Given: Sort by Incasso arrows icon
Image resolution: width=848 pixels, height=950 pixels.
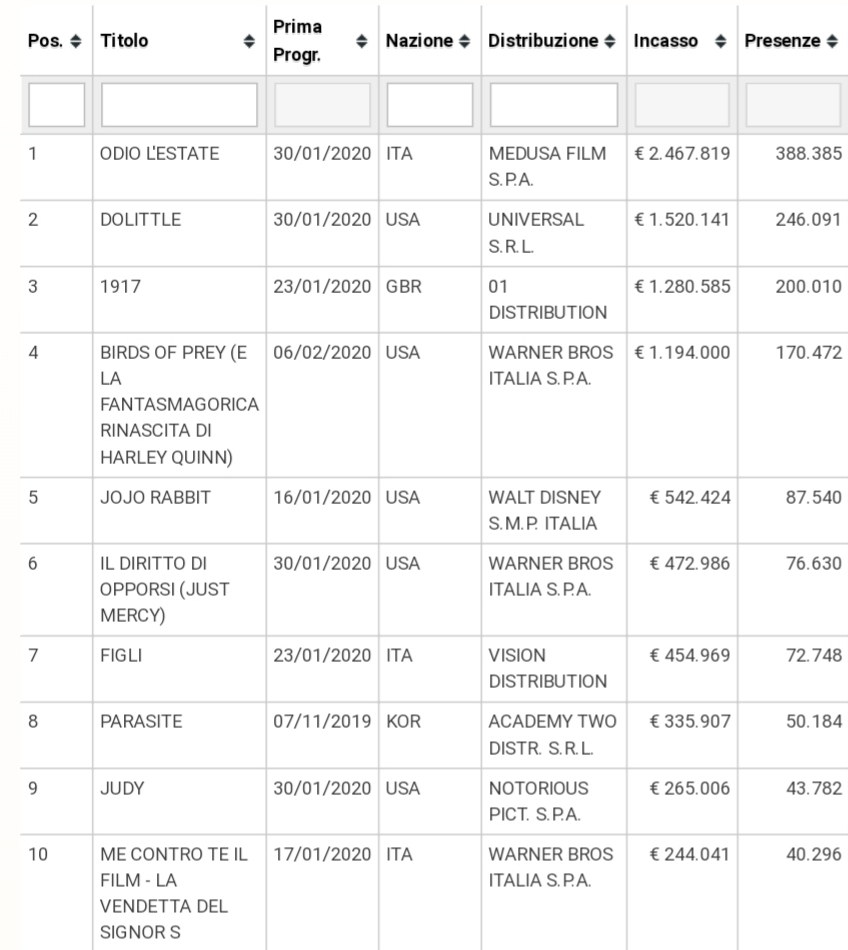Looking at the screenshot, I should [x=717, y=44].
